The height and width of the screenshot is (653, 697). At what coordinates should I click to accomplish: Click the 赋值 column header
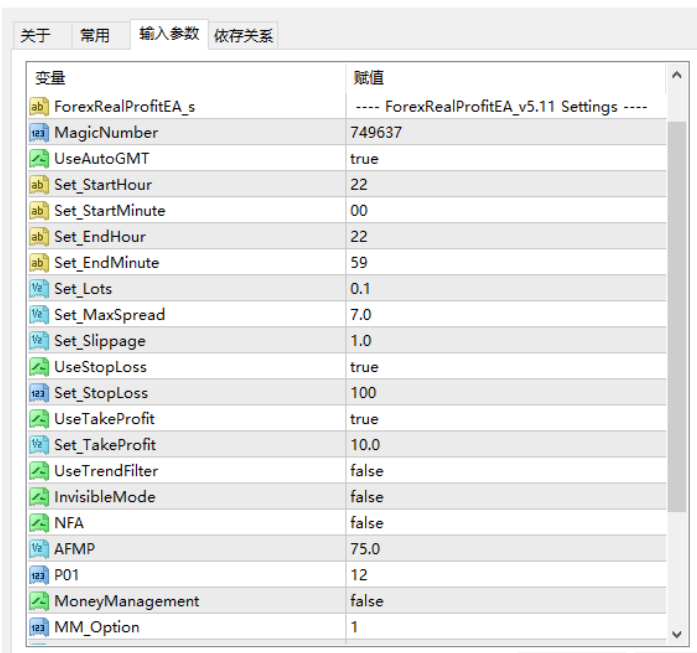[x=506, y=78]
